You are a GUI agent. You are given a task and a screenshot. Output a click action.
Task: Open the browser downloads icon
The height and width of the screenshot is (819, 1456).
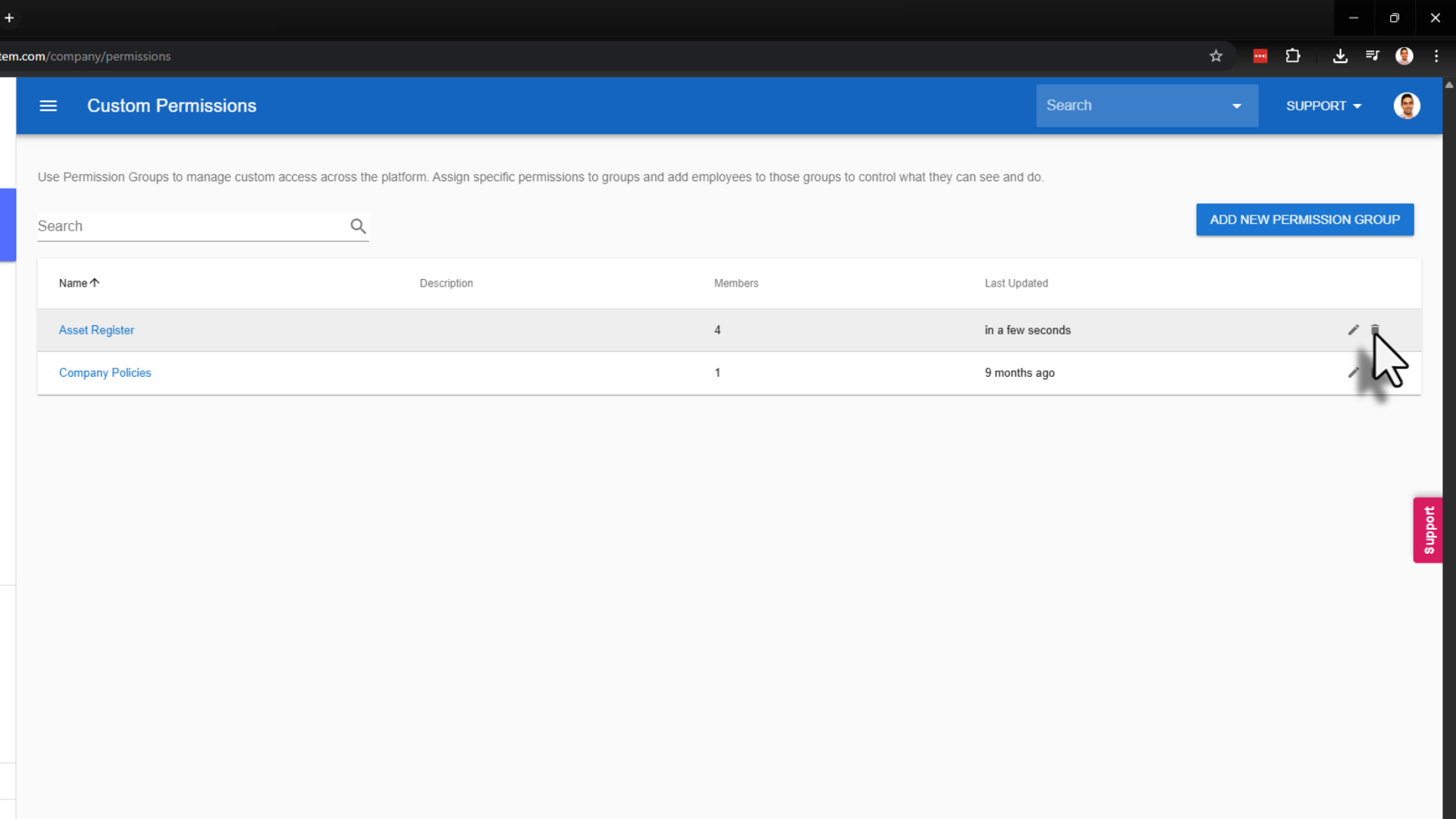click(x=1340, y=56)
